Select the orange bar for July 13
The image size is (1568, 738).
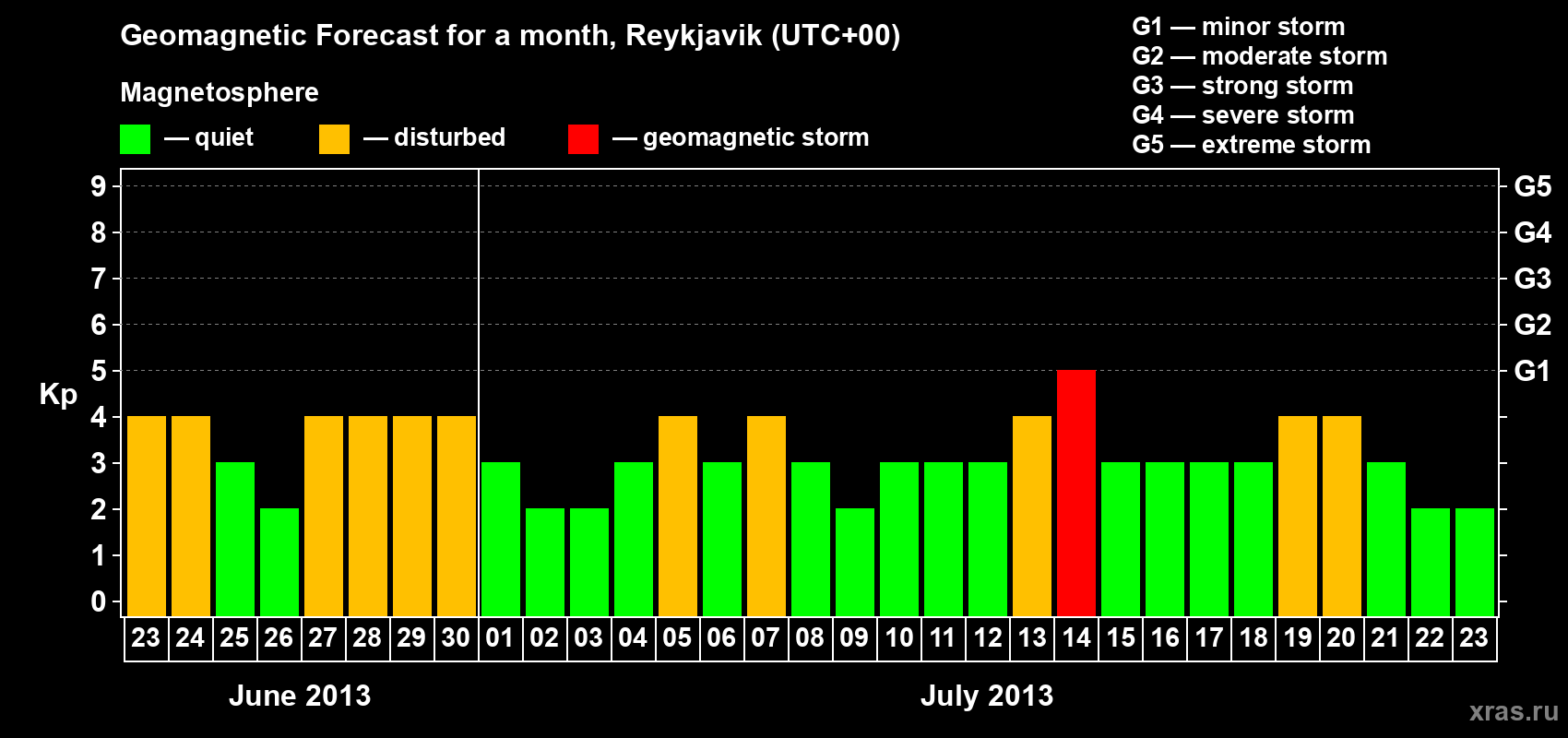click(x=1032, y=516)
